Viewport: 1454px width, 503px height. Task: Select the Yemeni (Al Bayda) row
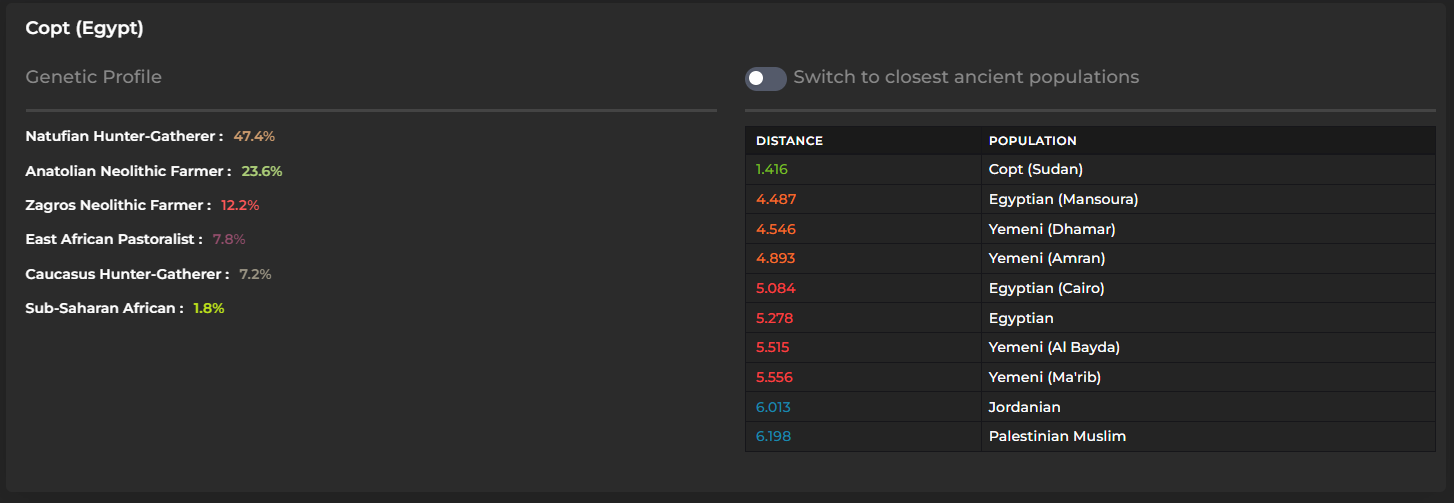pos(1054,348)
